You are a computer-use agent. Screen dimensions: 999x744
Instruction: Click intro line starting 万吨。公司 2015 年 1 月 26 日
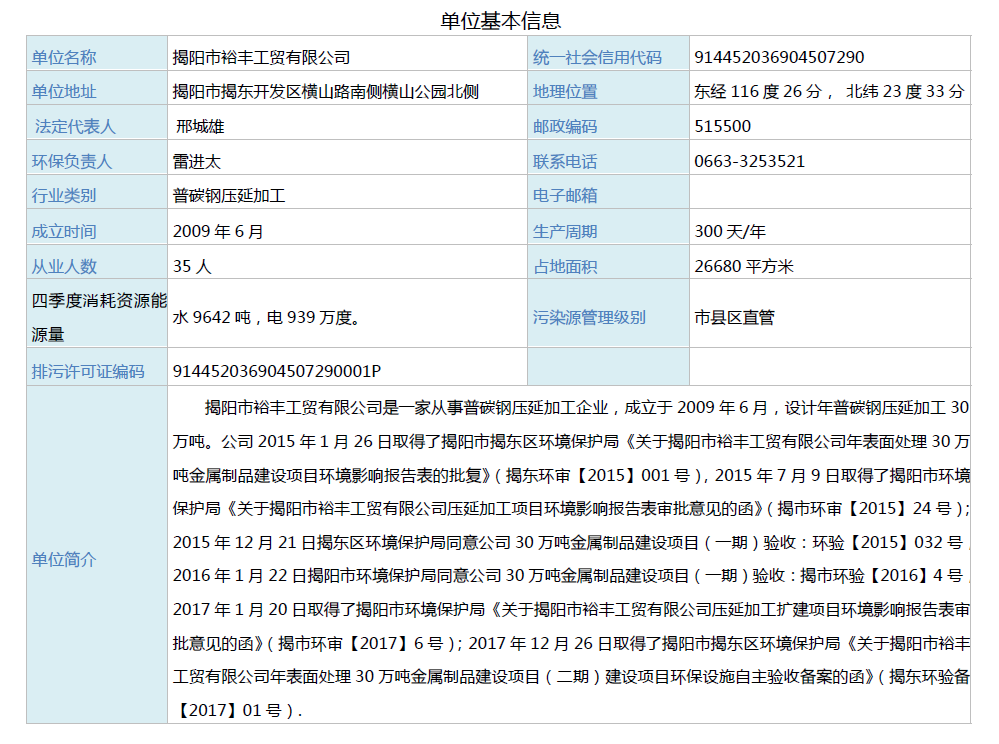pos(571,441)
